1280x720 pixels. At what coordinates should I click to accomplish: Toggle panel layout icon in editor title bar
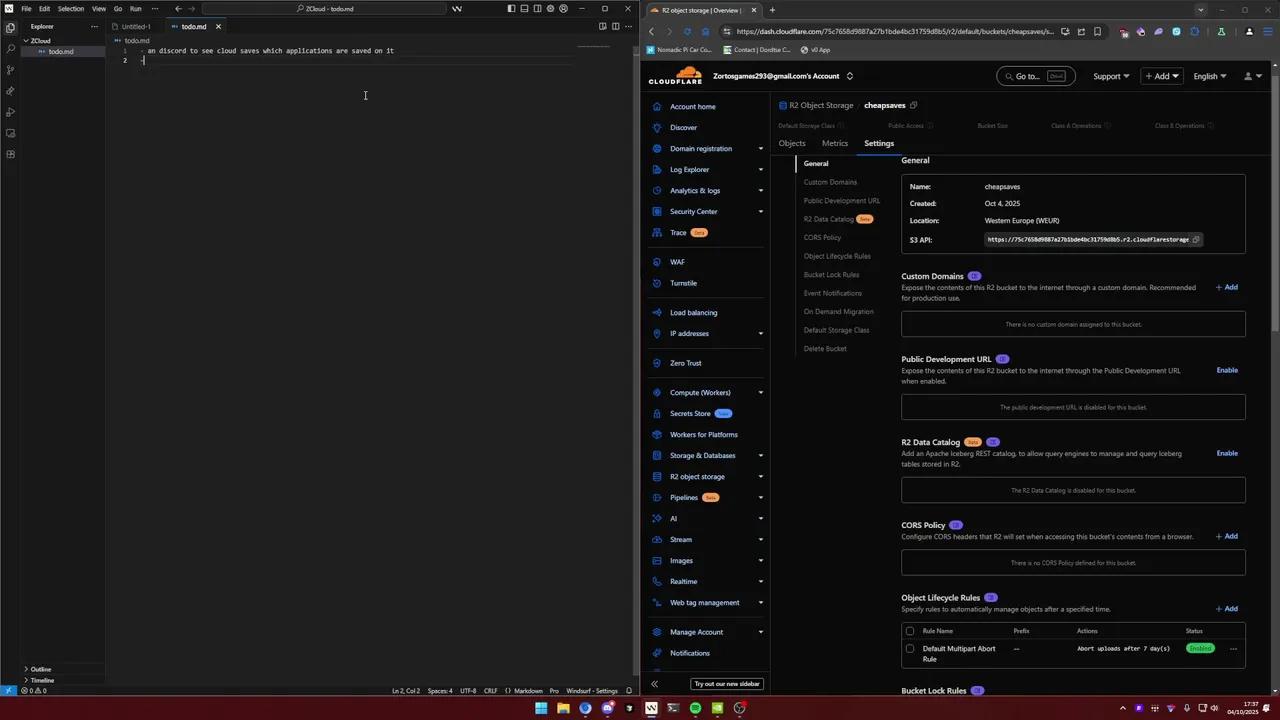click(x=524, y=9)
